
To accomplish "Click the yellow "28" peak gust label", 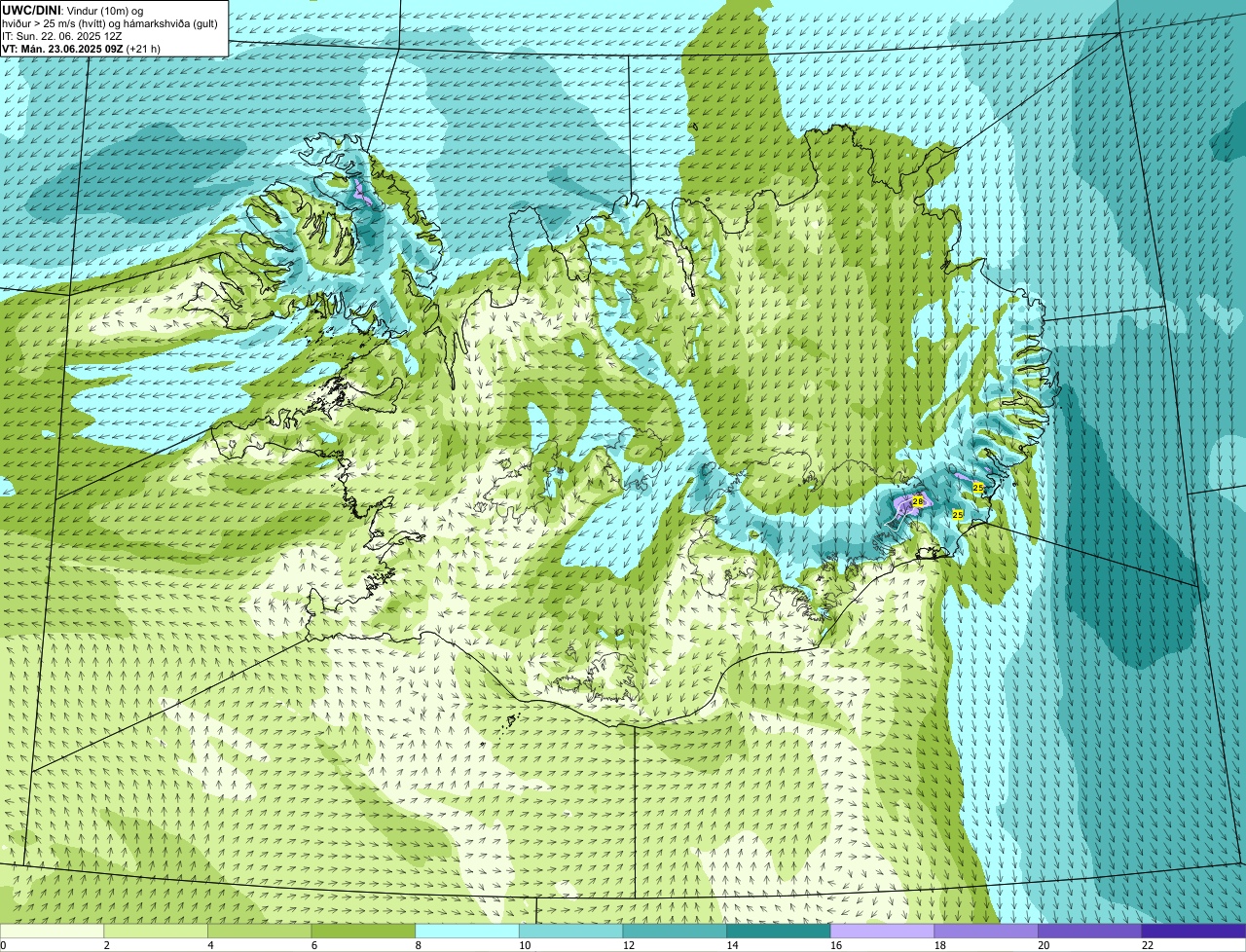I will [x=917, y=500].
